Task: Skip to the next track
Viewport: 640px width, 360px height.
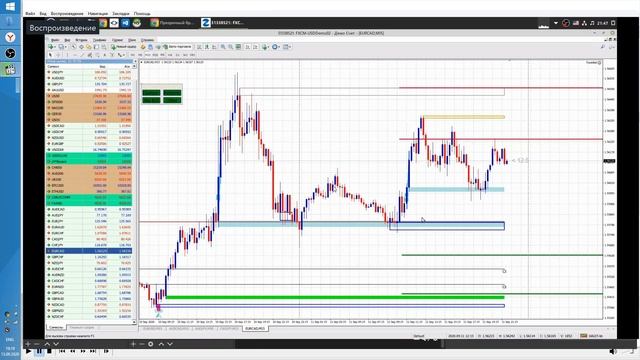Action: point(93,351)
